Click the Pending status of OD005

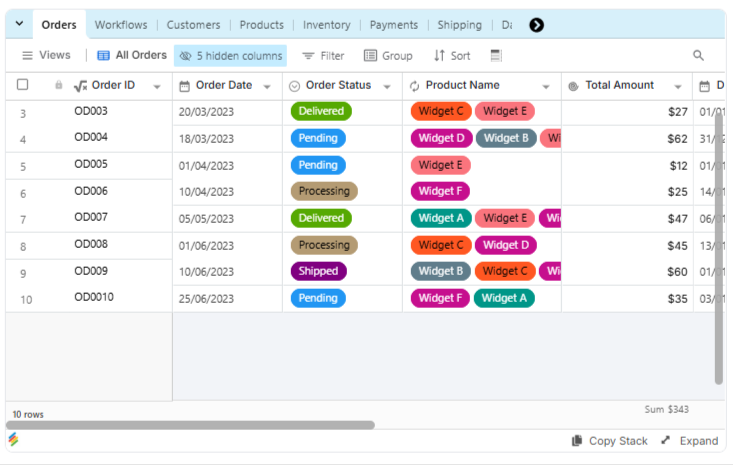click(x=318, y=165)
